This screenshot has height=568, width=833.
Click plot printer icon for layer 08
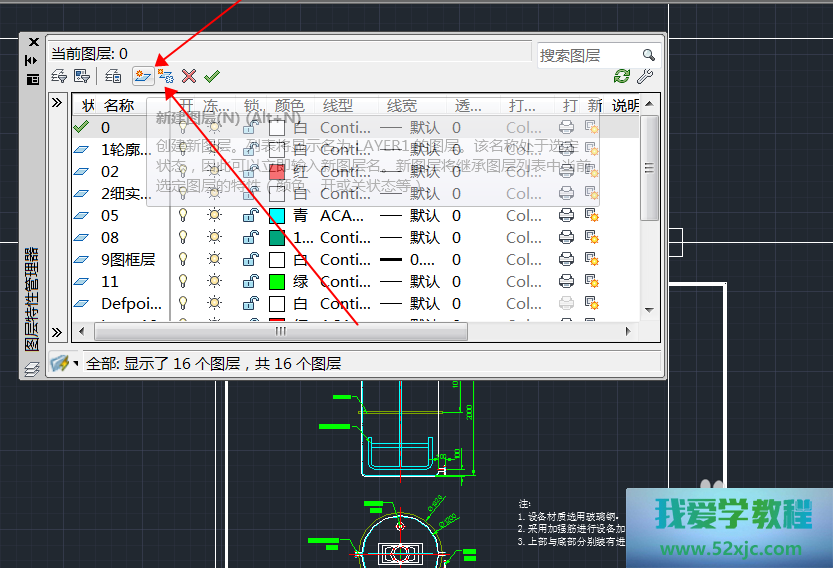[566, 238]
